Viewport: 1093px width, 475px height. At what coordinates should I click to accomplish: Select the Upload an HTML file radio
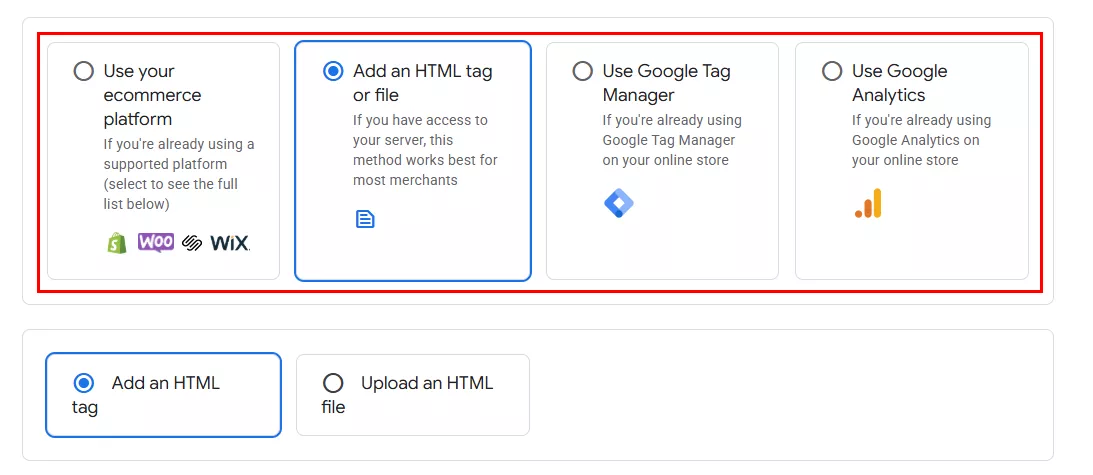click(333, 383)
